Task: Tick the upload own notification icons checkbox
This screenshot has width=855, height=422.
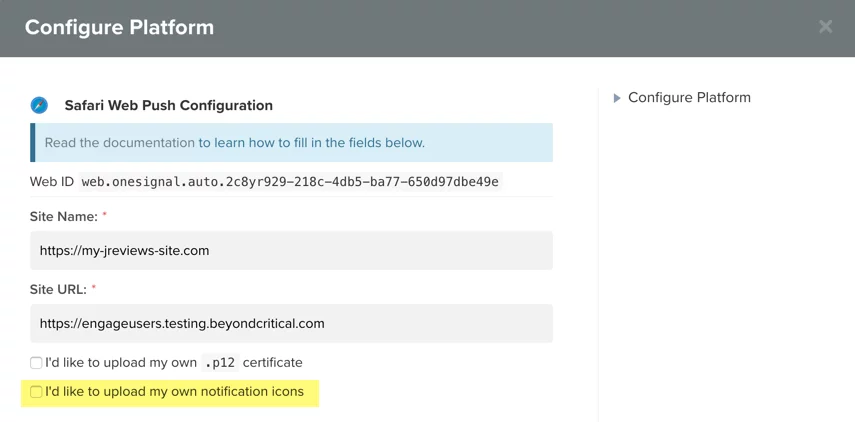Action: coord(36,392)
